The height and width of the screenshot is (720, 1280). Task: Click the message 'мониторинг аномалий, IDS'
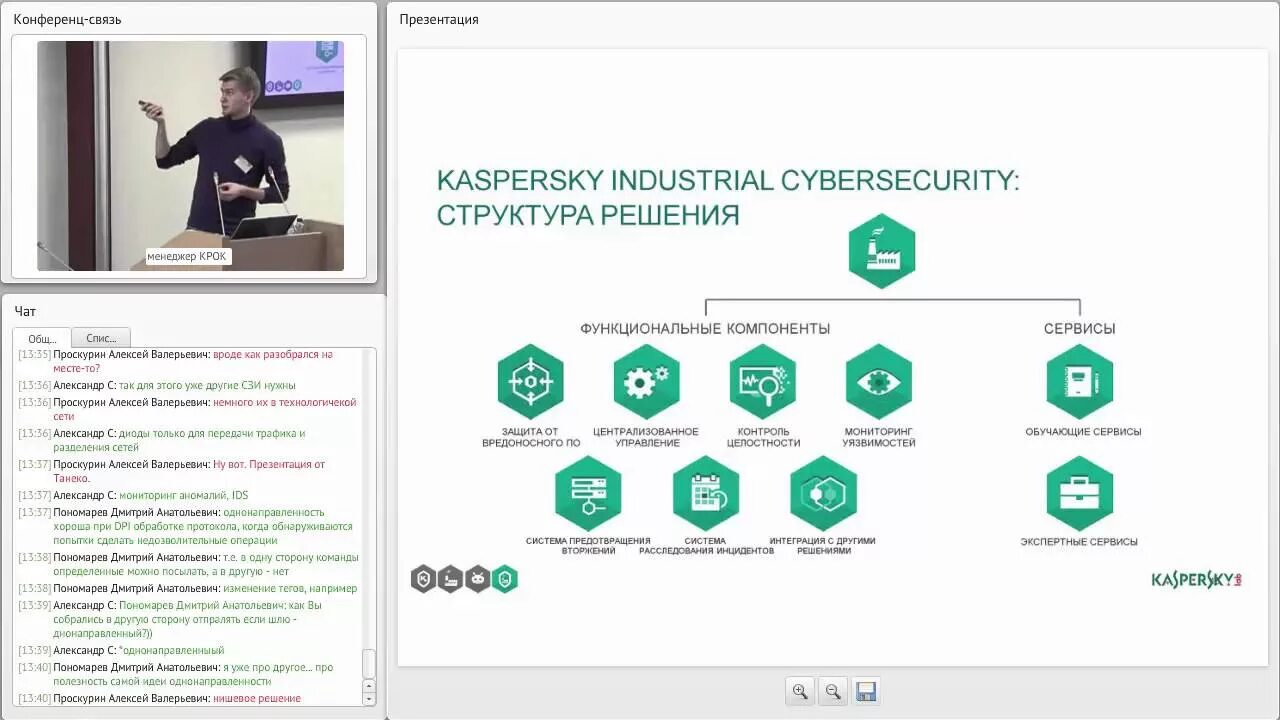pyautogui.click(x=183, y=495)
